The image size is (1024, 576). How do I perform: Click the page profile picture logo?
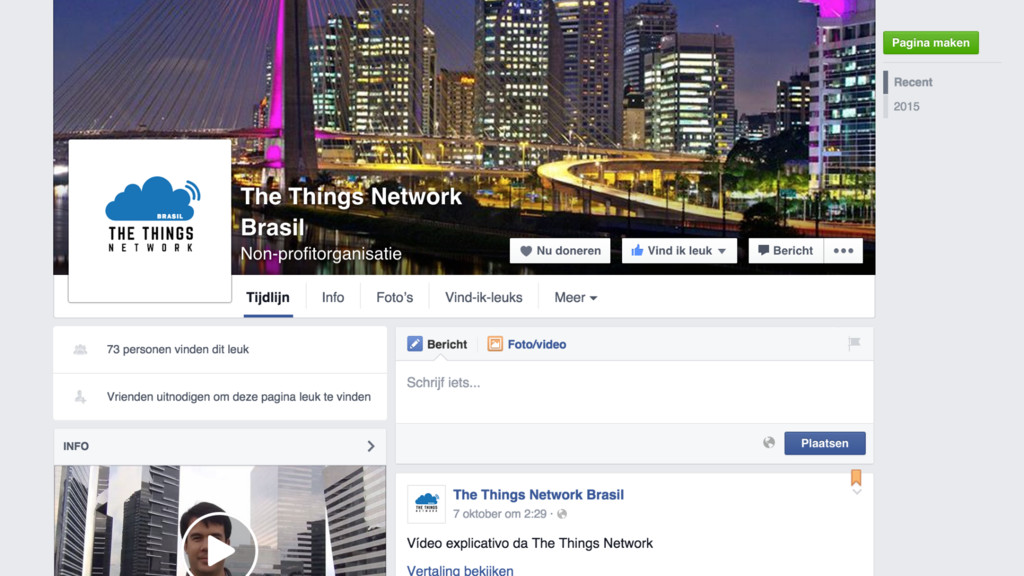[x=150, y=221]
